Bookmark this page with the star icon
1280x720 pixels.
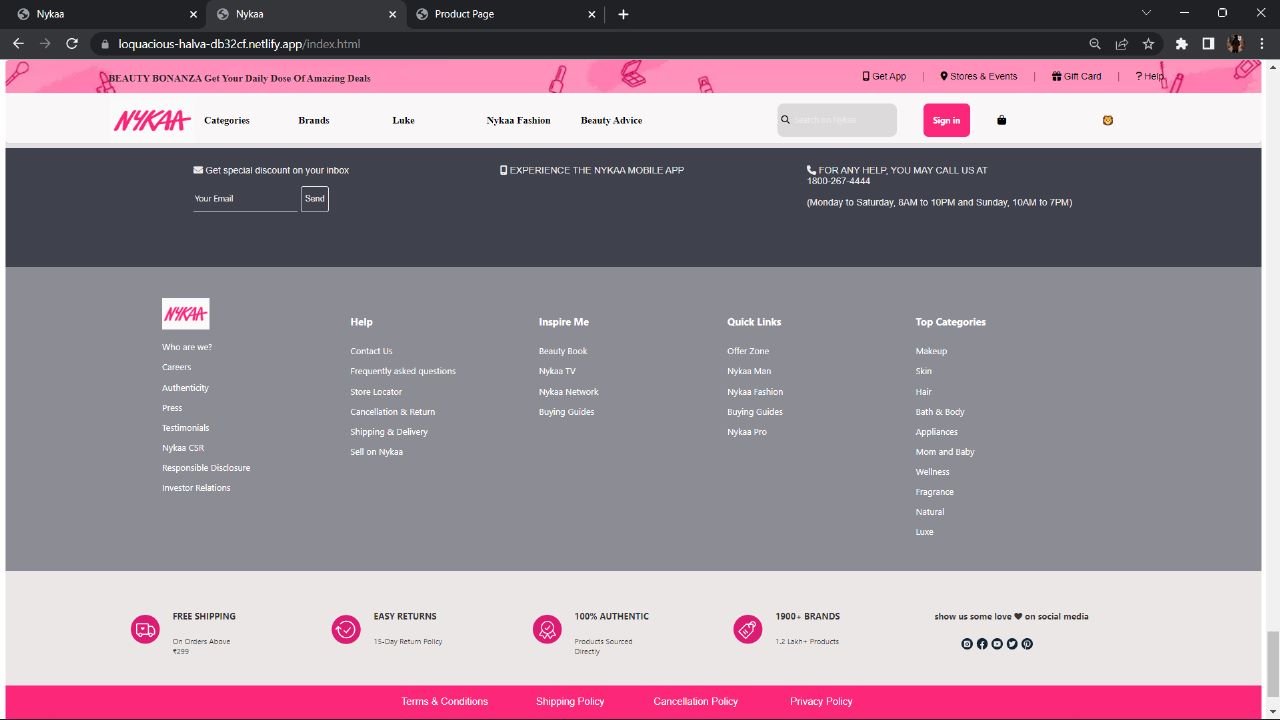1148,44
